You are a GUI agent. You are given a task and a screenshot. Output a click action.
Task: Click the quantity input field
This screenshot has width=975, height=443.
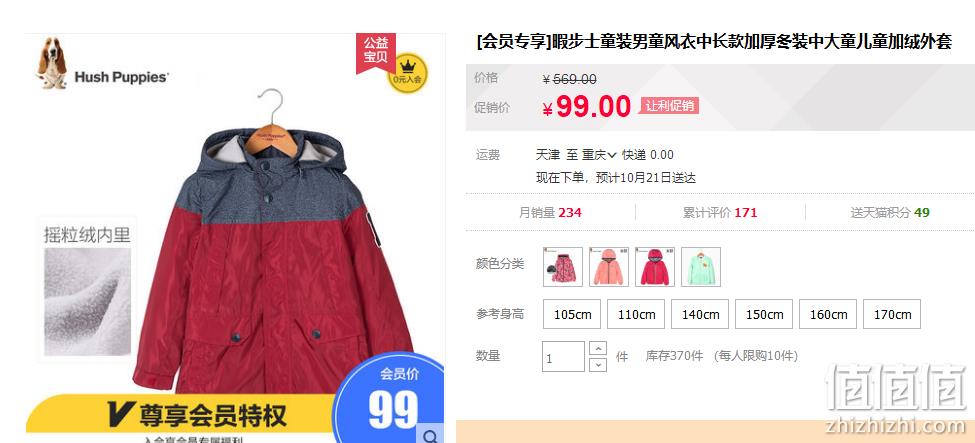click(x=563, y=357)
